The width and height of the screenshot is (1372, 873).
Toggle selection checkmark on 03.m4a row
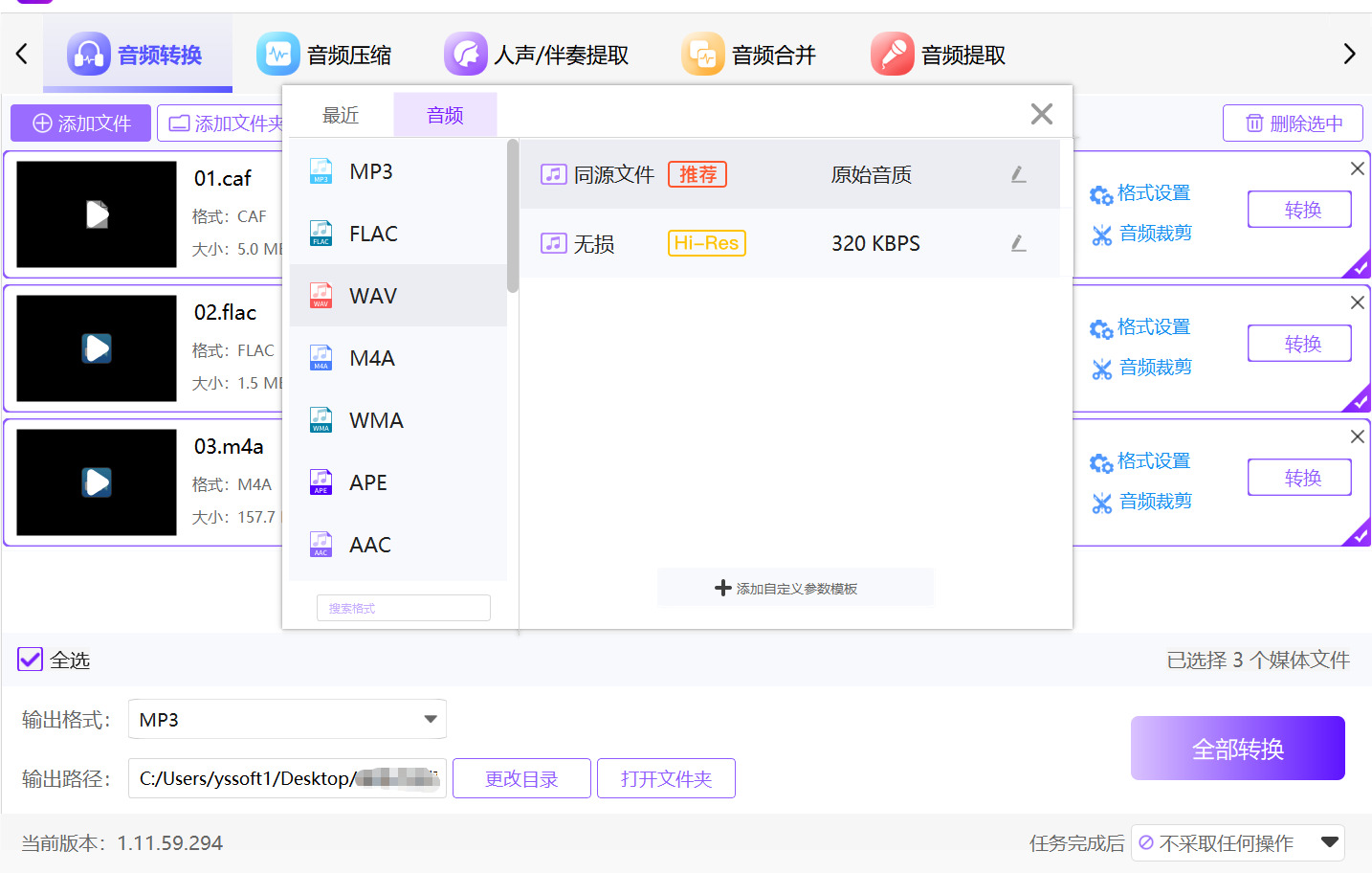click(x=1359, y=535)
